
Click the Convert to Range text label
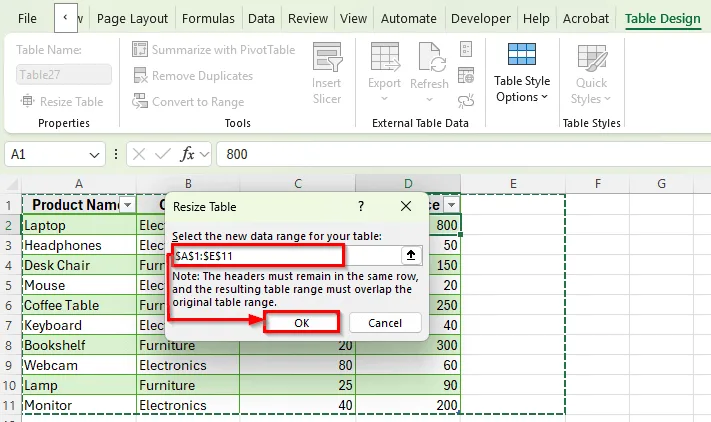(x=198, y=102)
